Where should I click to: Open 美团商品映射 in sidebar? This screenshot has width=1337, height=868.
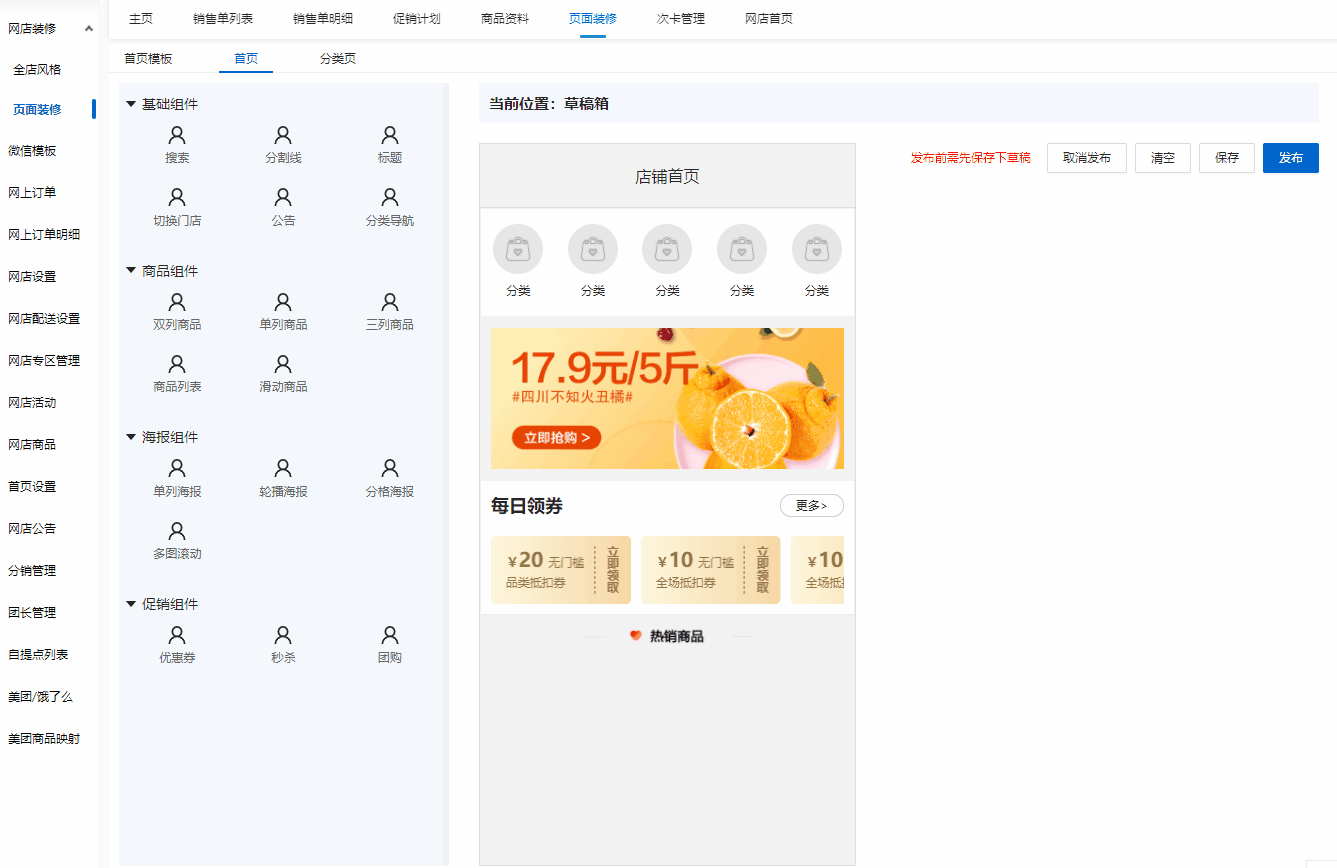click(44, 739)
